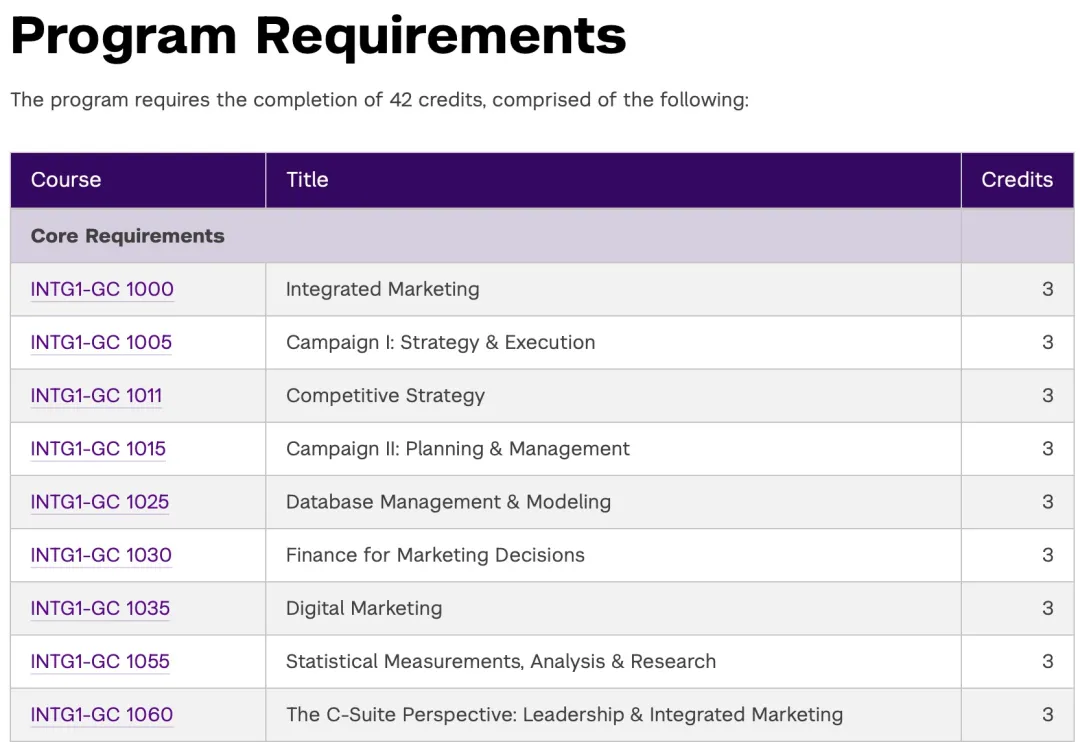
Task: Select the Finance for Marketing Decisions title
Action: tap(435, 554)
